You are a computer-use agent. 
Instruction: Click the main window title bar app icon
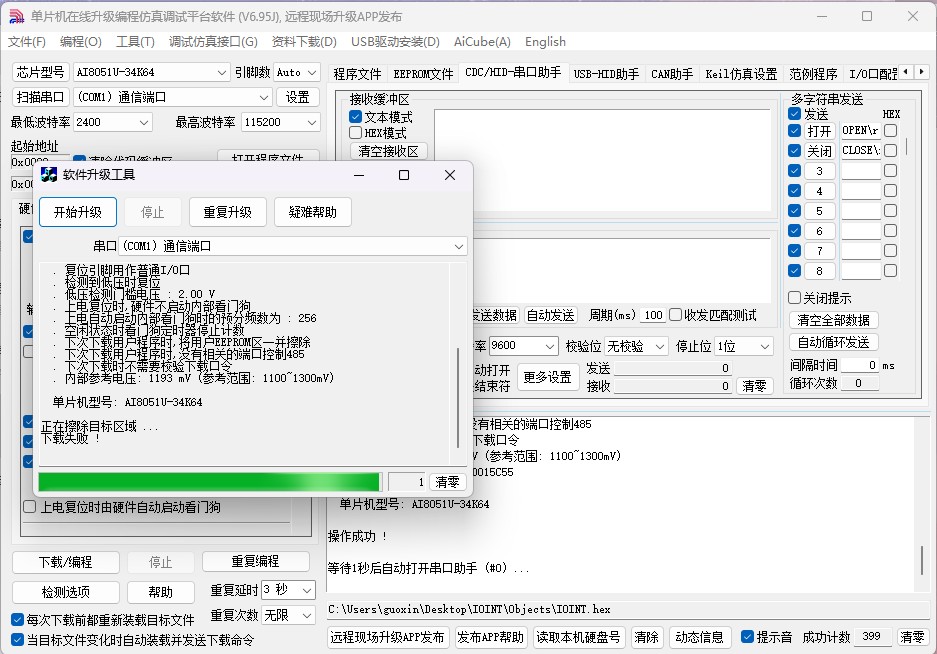[x=16, y=17]
